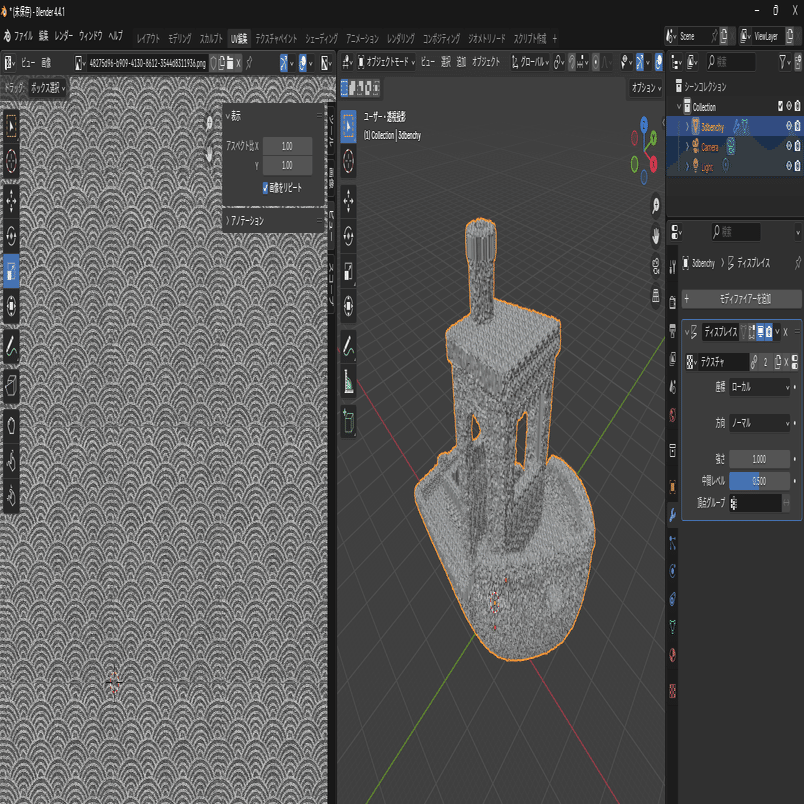The image size is (804, 804).
Task: Select the Cursor tool in the 3D viewport
Action: click(x=348, y=162)
